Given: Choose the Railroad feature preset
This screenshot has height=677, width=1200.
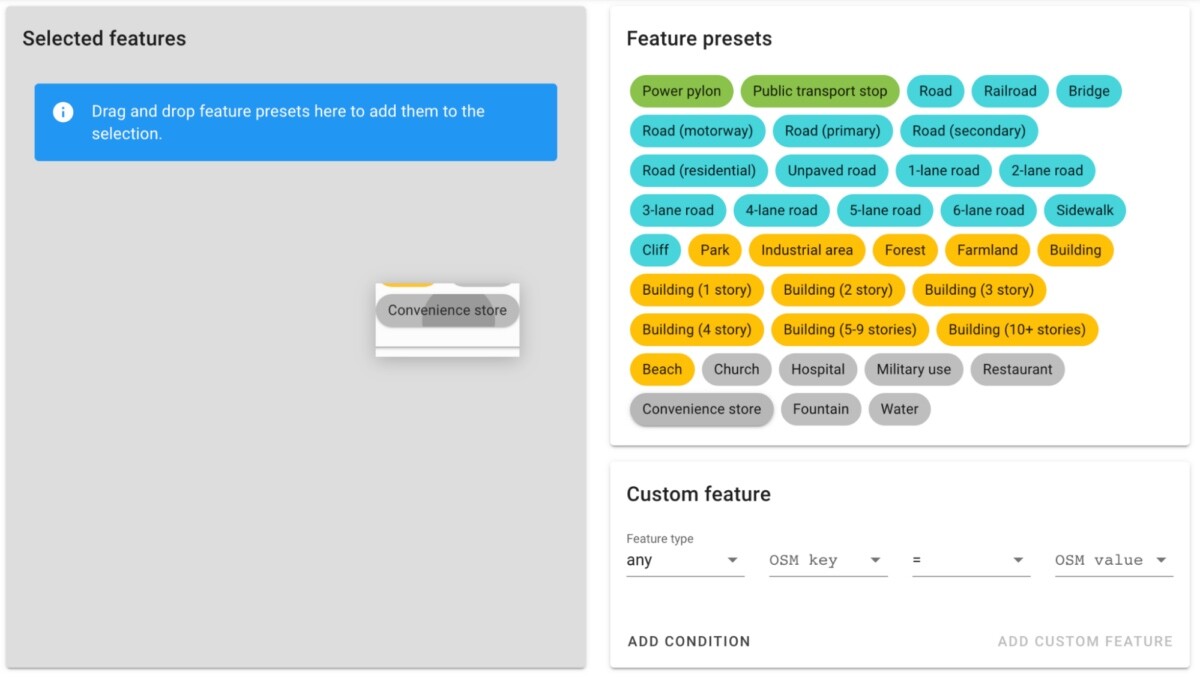Looking at the screenshot, I should tap(1009, 91).
